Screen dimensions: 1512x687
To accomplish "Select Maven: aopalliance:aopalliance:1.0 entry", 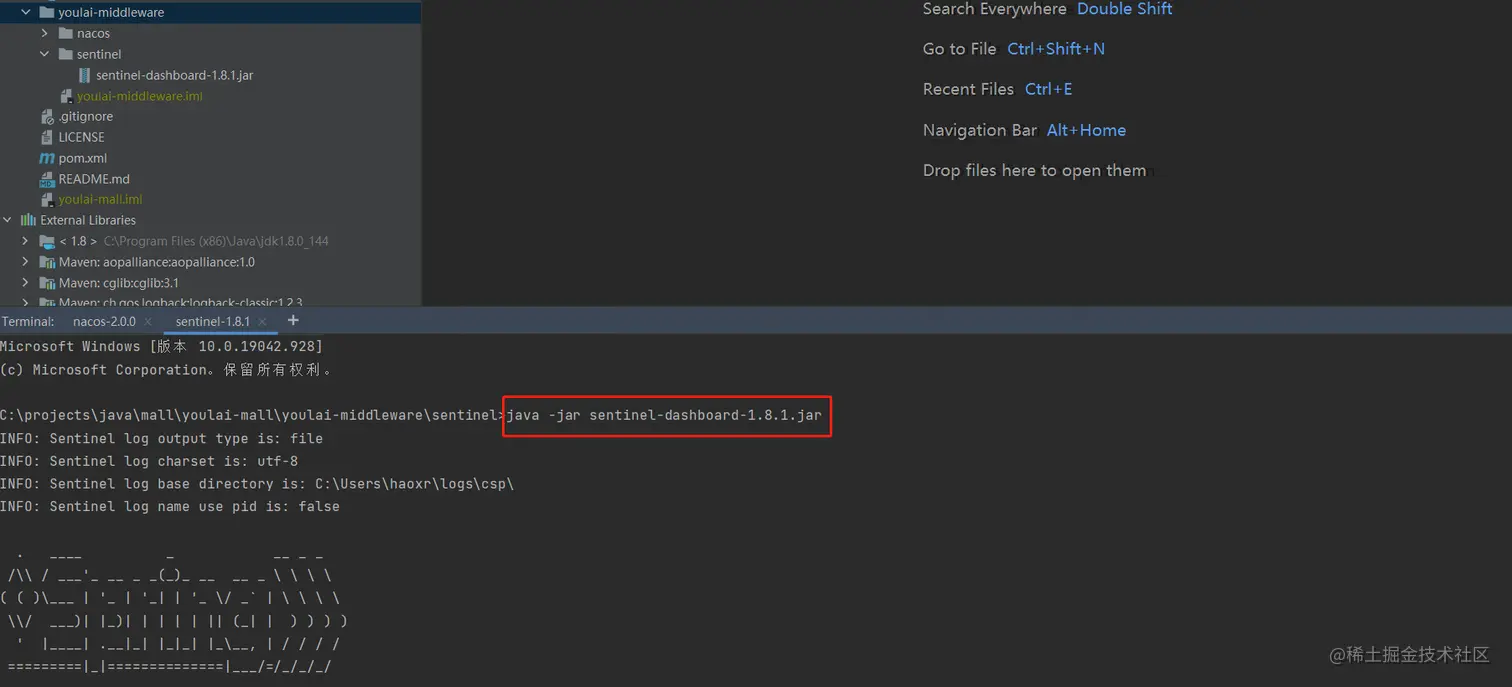I will pyautogui.click(x=157, y=262).
